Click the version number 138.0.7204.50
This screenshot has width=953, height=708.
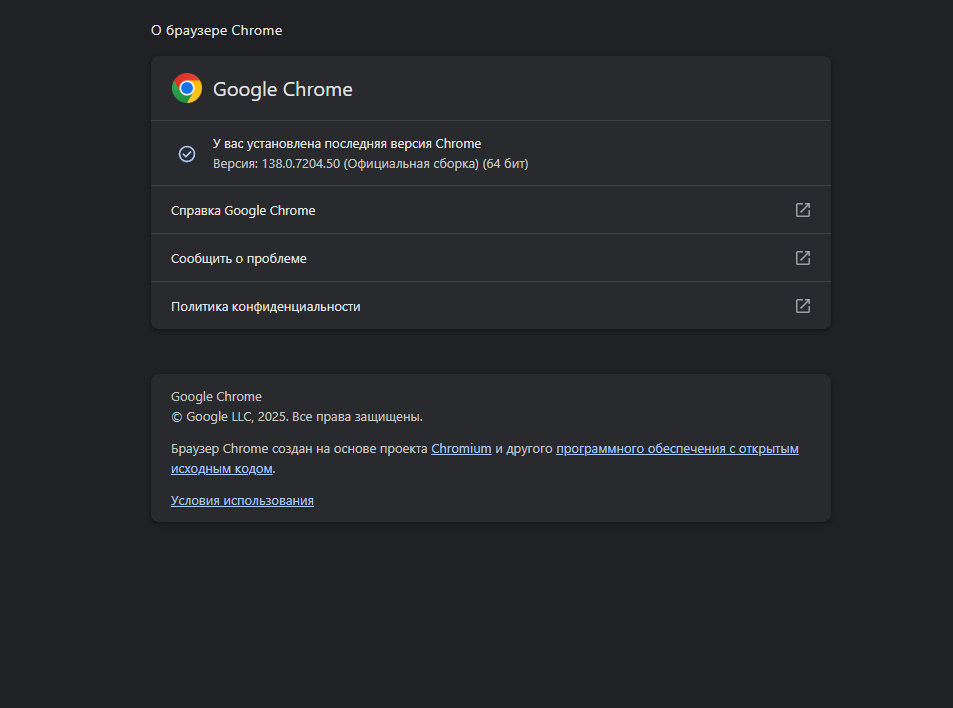pyautogui.click(x=300, y=164)
